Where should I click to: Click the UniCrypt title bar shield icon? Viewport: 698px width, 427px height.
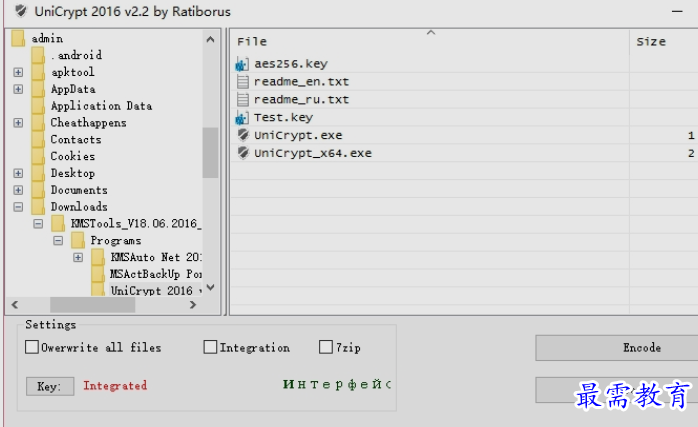(x=20, y=11)
